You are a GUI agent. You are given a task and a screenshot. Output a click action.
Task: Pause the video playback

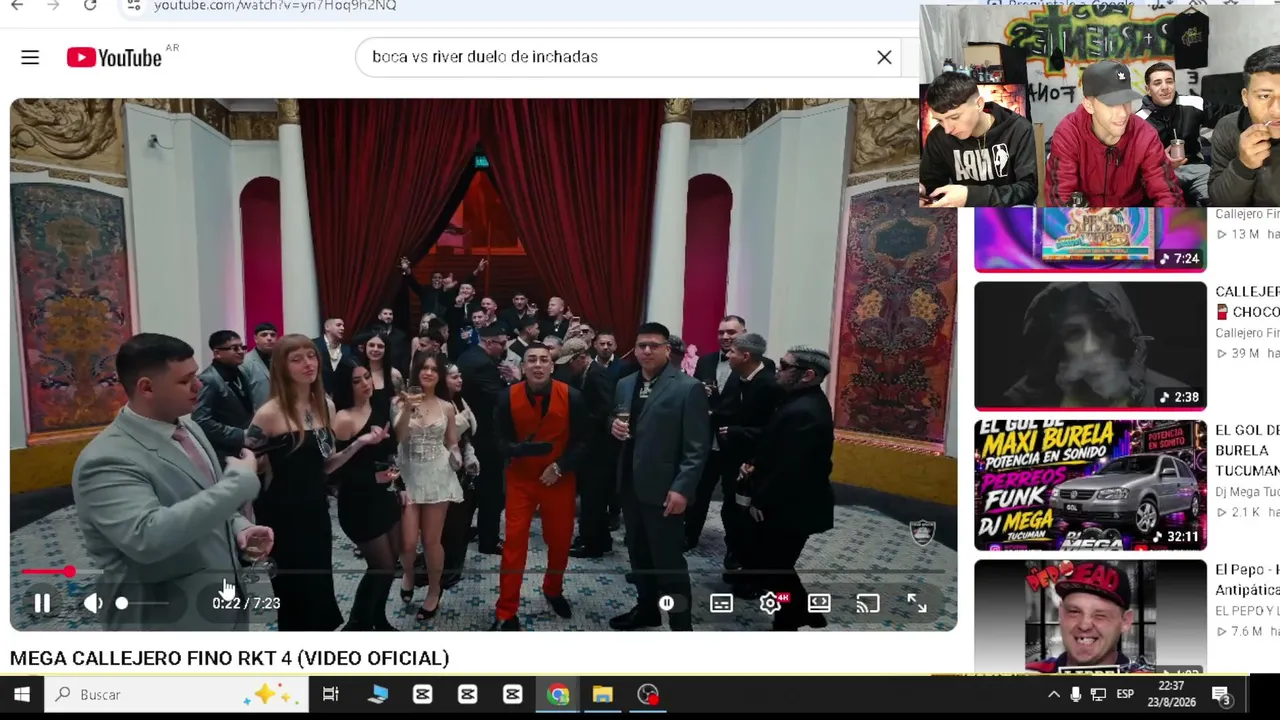(x=42, y=603)
